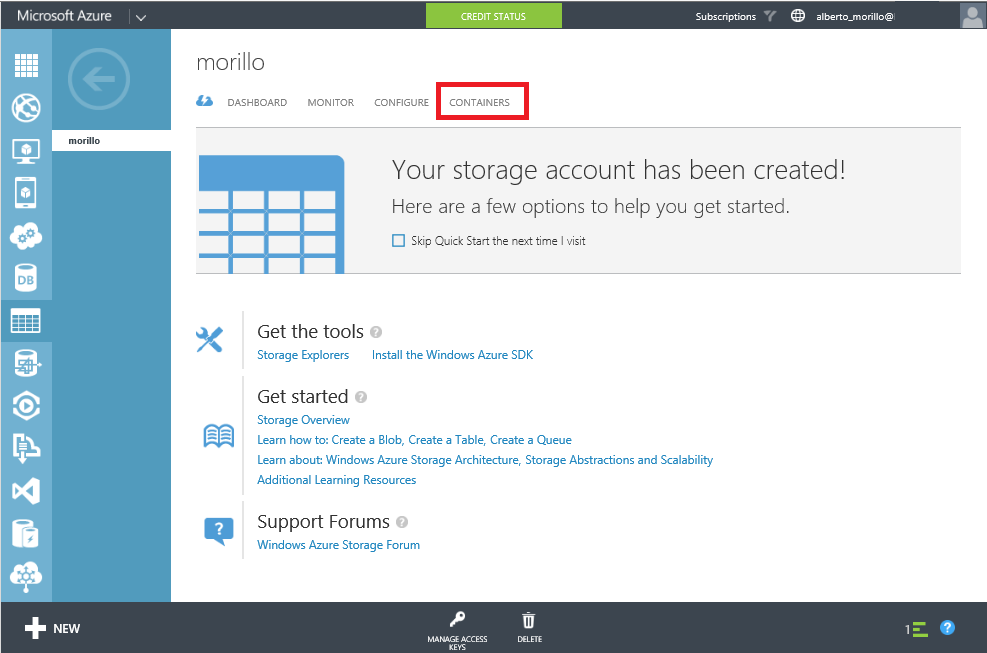The image size is (987, 653).
Task: Open Windows Azure Storage Forum link
Action: point(338,545)
